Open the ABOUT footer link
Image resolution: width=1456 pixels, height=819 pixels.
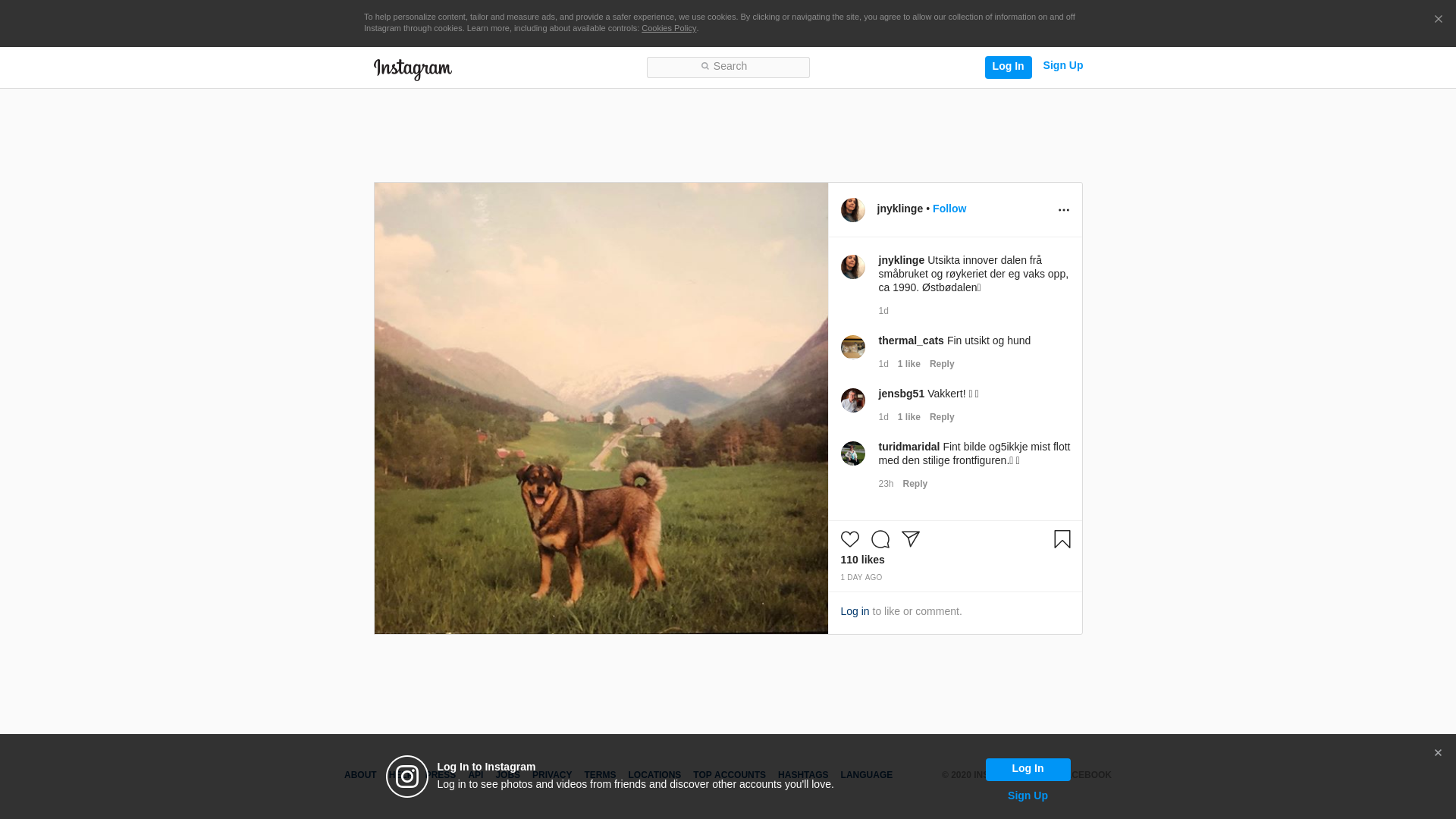[x=359, y=775]
